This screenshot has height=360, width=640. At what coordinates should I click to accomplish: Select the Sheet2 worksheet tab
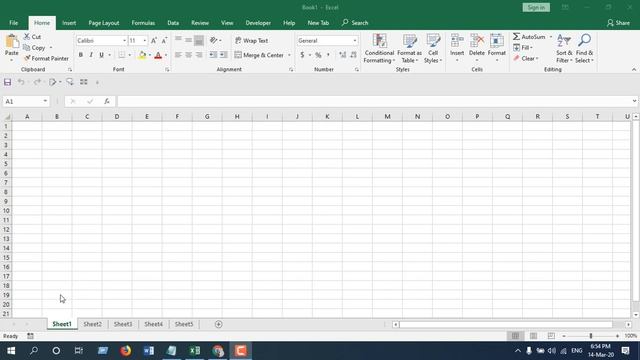click(x=92, y=324)
